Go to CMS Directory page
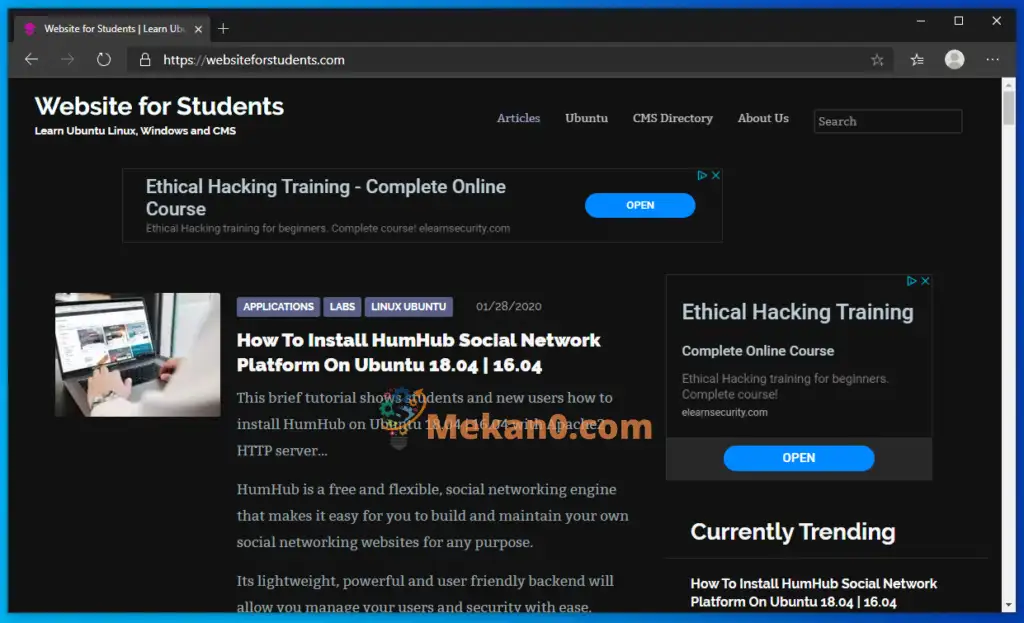The width and height of the screenshot is (1024, 623). click(x=672, y=118)
